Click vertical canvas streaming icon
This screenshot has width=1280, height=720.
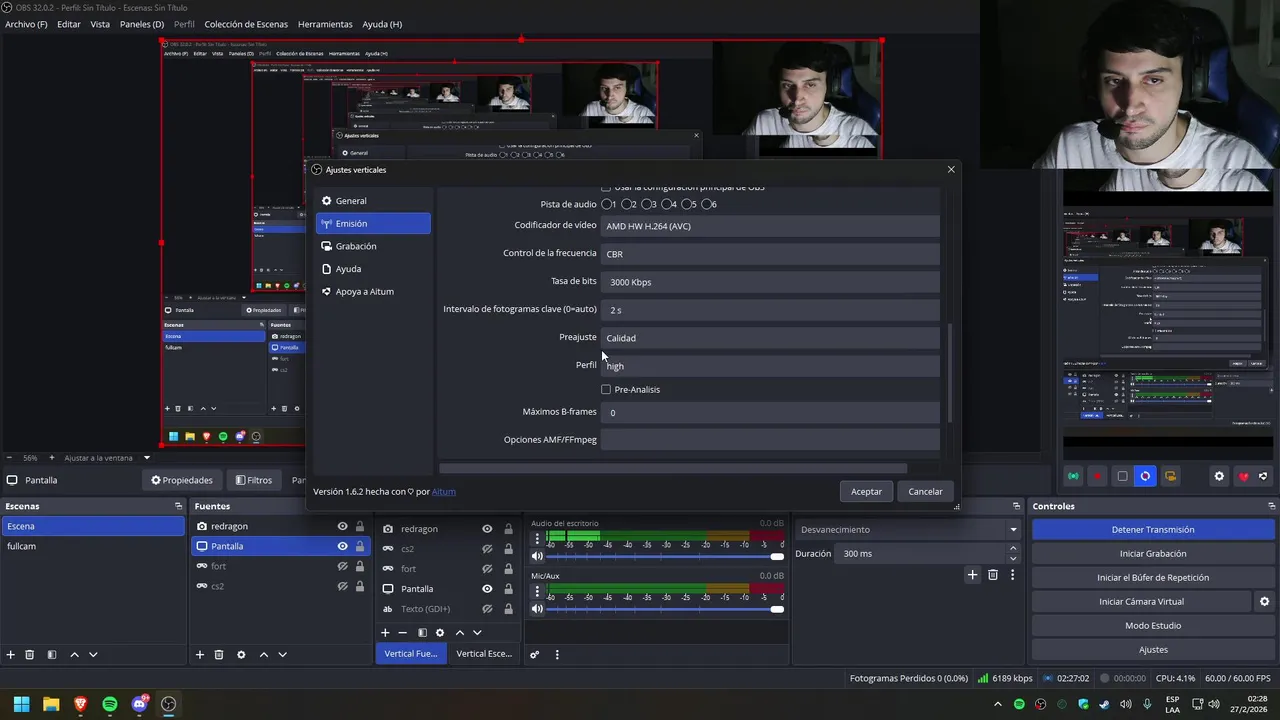click(1073, 476)
